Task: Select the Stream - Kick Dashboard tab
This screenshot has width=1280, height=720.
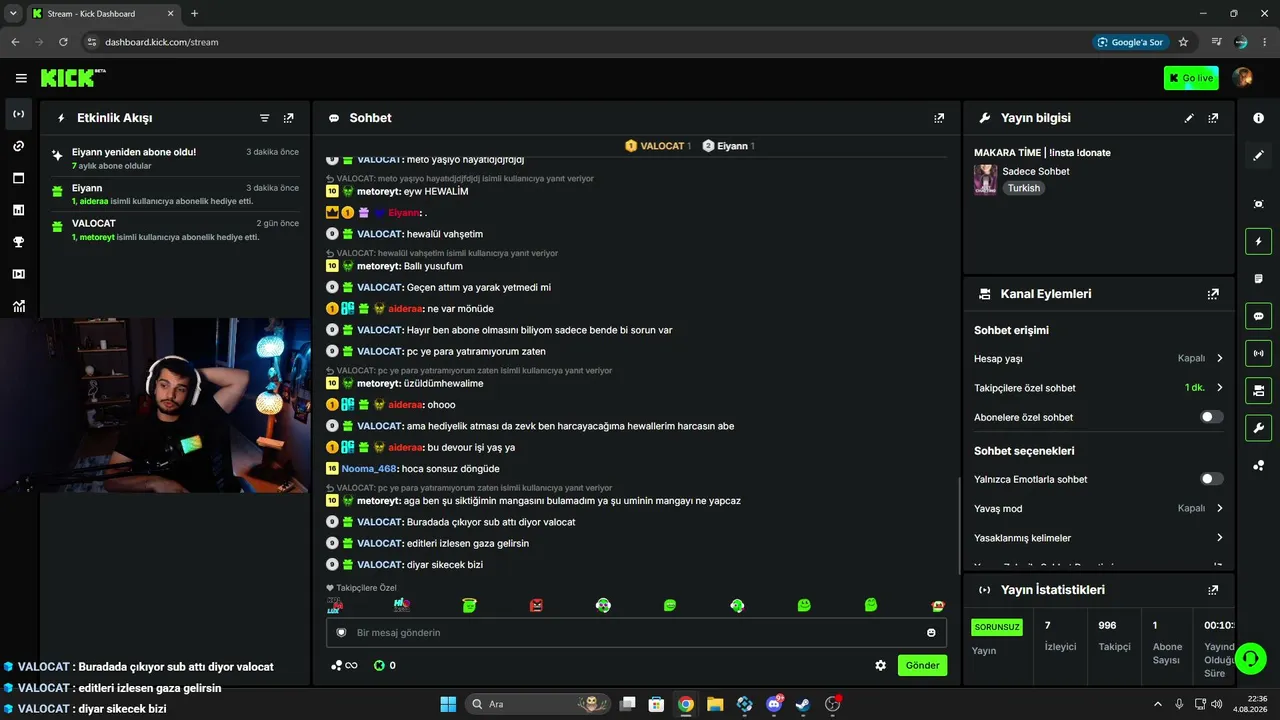Action: 101,14
